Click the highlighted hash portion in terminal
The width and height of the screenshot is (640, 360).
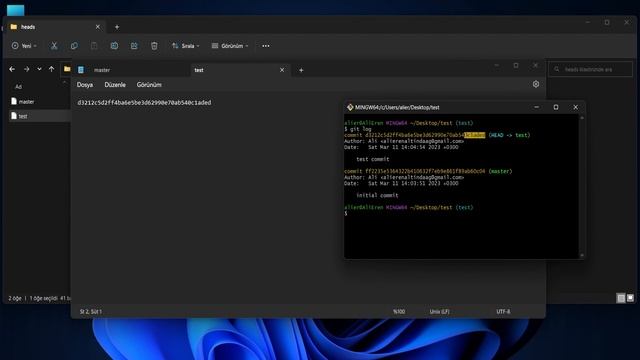(x=475, y=135)
